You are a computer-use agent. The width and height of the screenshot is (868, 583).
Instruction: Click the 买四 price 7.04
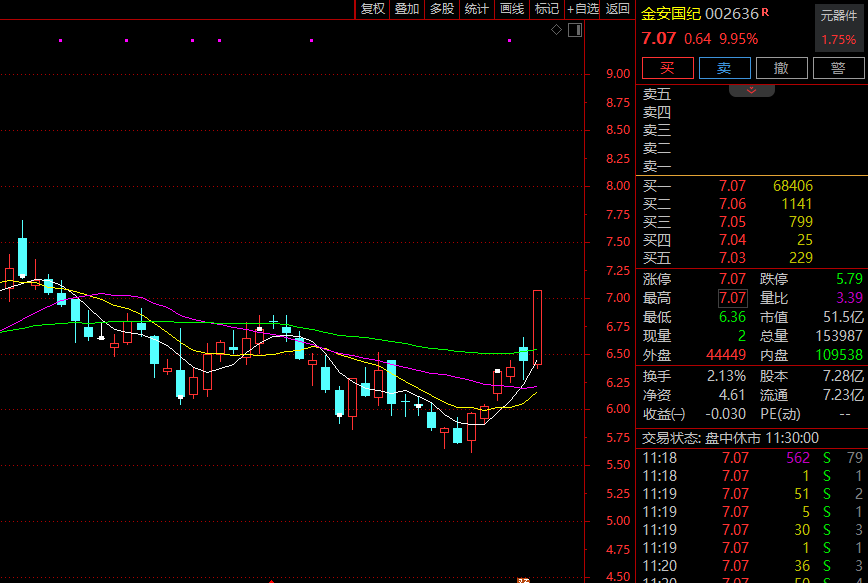pyautogui.click(x=732, y=240)
